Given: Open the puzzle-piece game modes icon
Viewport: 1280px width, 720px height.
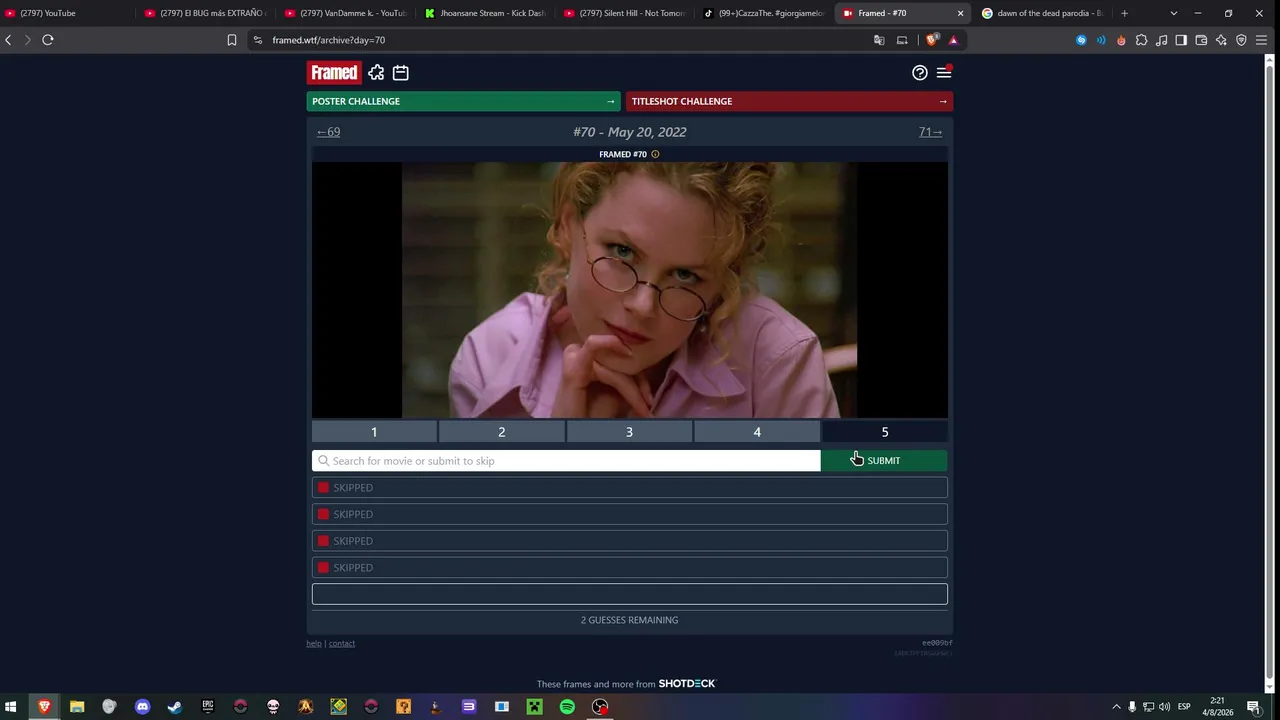Looking at the screenshot, I should pyautogui.click(x=376, y=72).
